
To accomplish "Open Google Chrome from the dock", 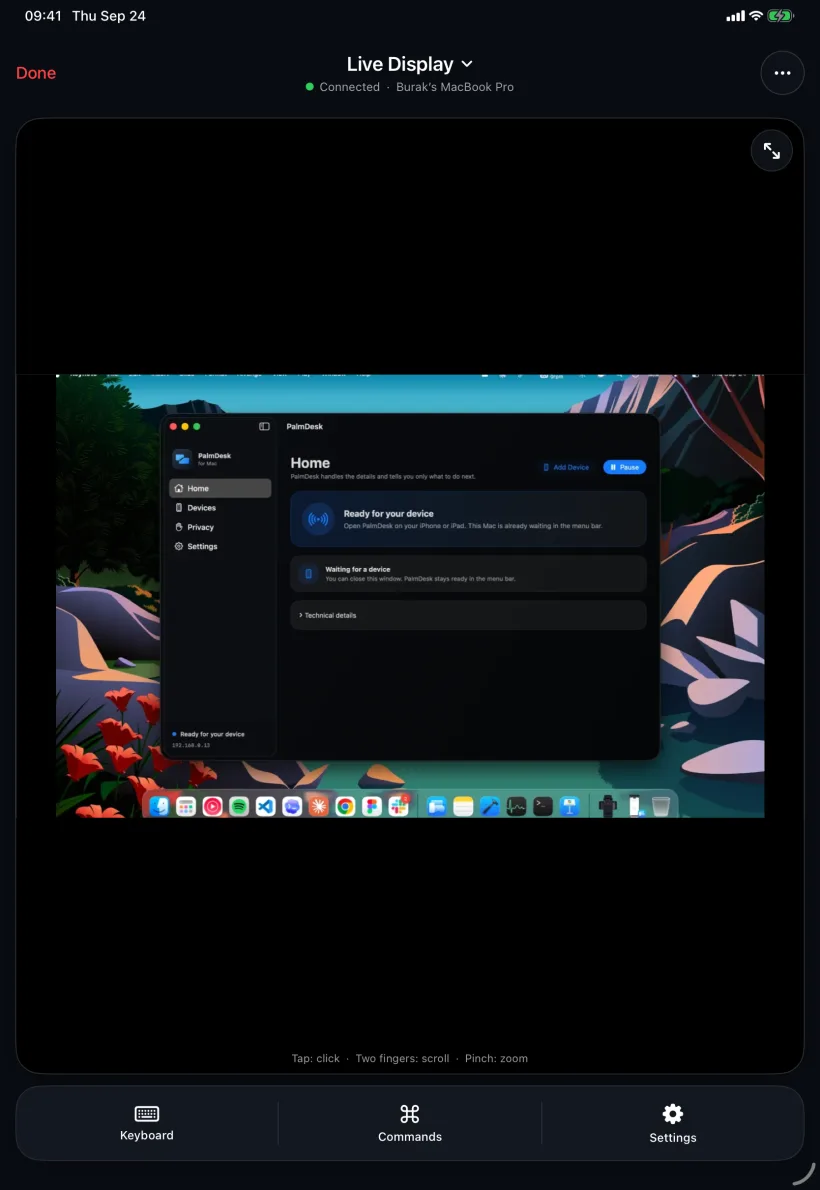I will (x=345, y=806).
